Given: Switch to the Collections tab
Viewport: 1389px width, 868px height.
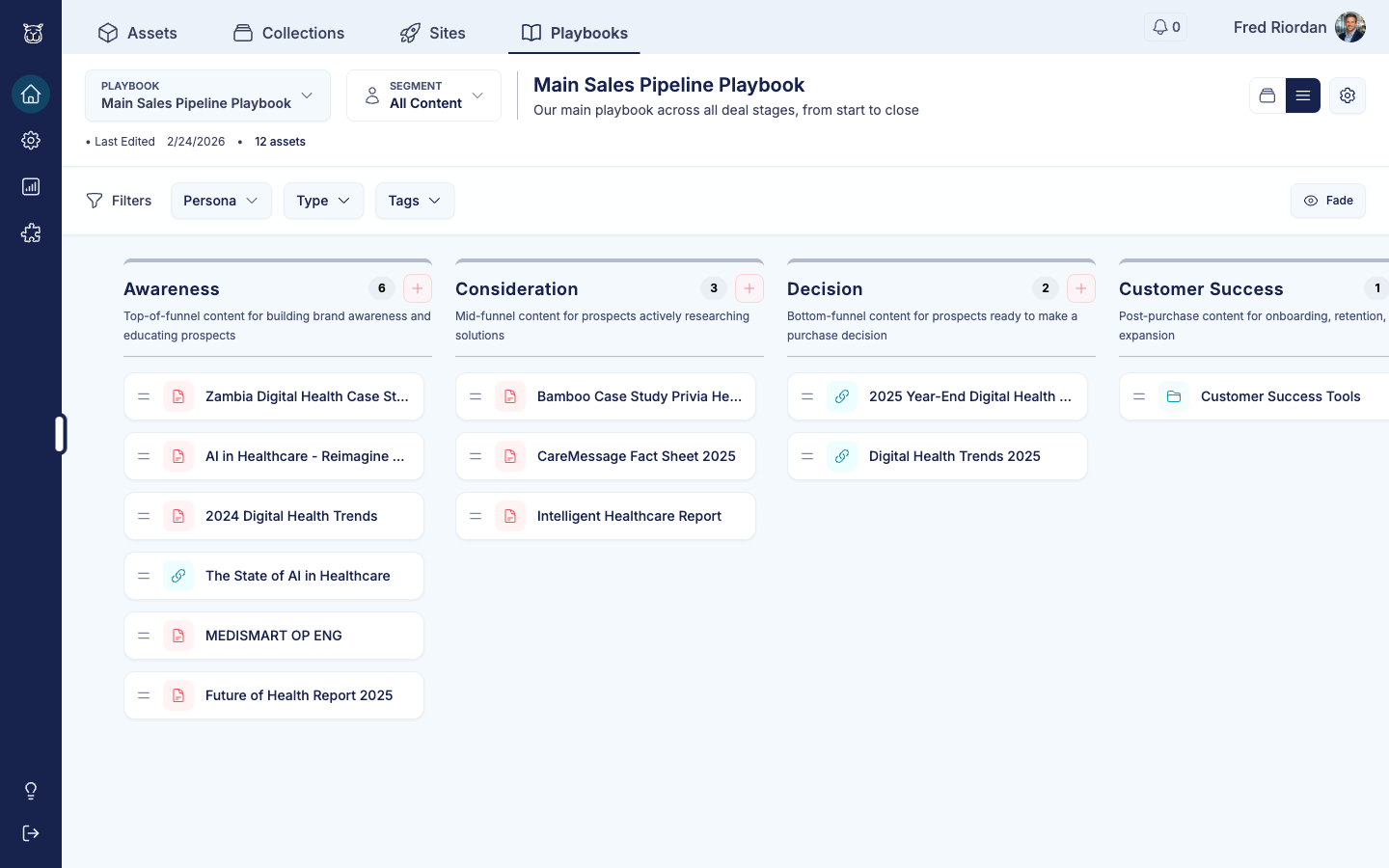Looking at the screenshot, I should (288, 33).
